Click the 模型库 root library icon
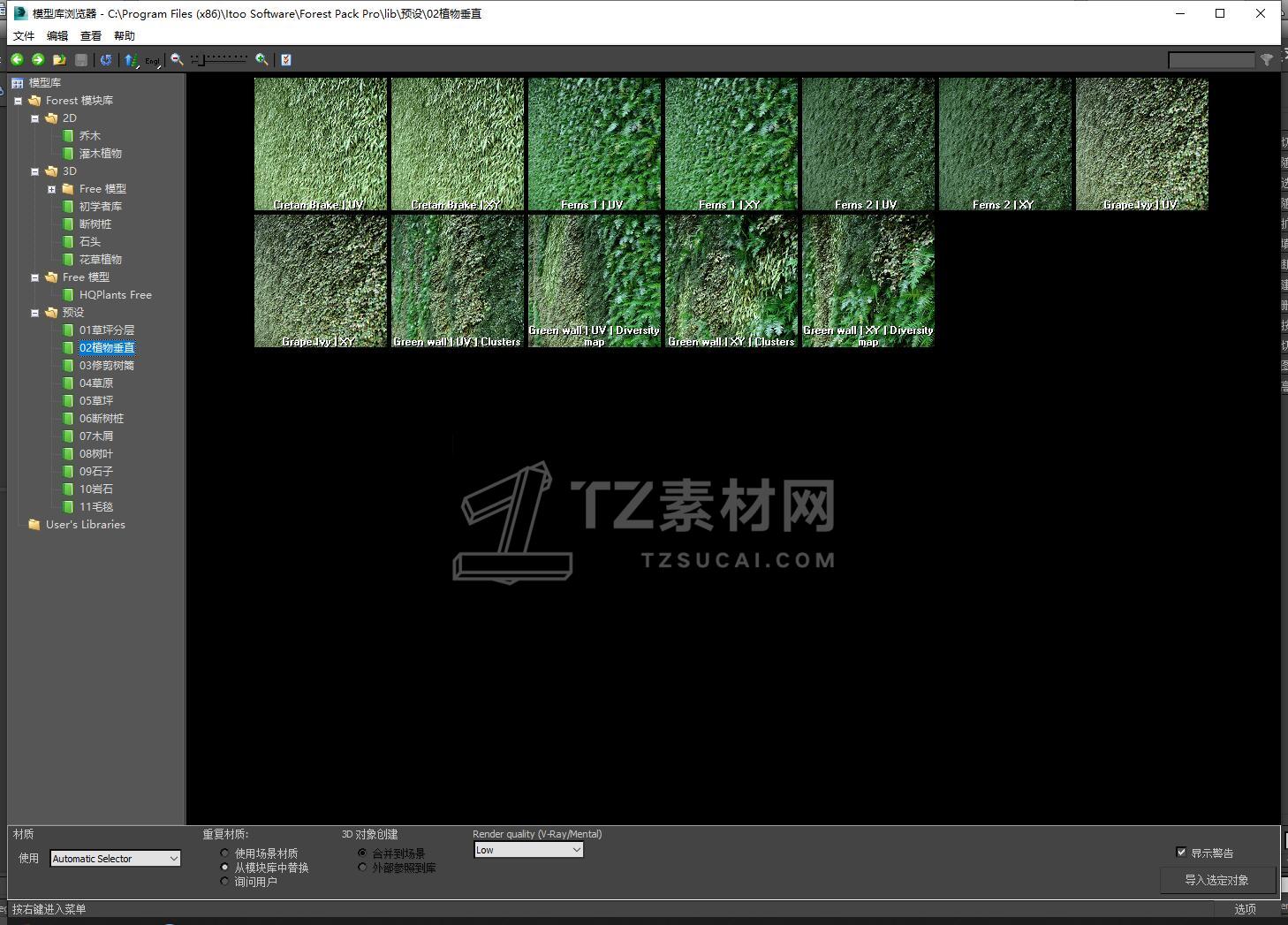 18,83
